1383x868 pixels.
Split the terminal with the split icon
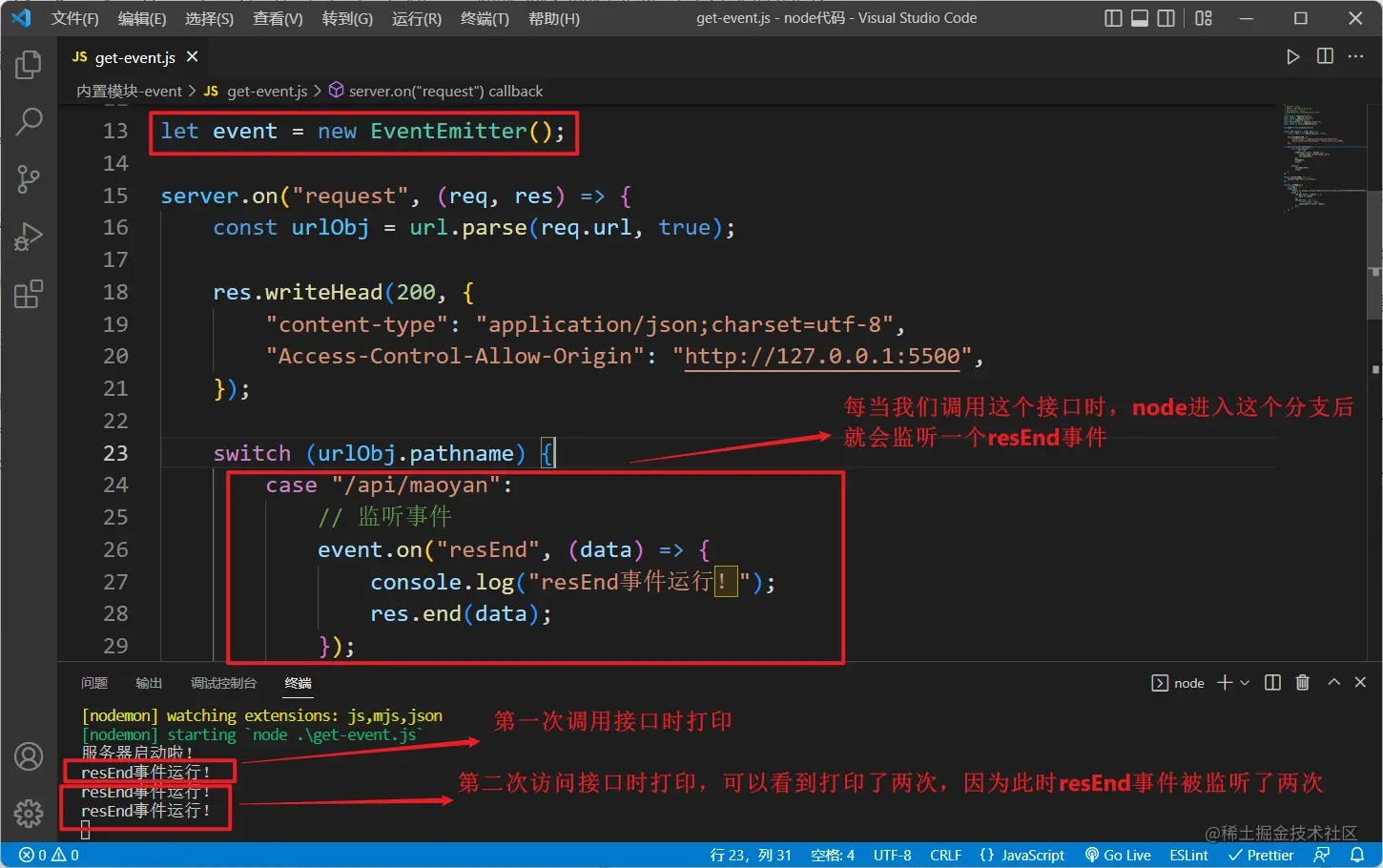tap(1272, 682)
